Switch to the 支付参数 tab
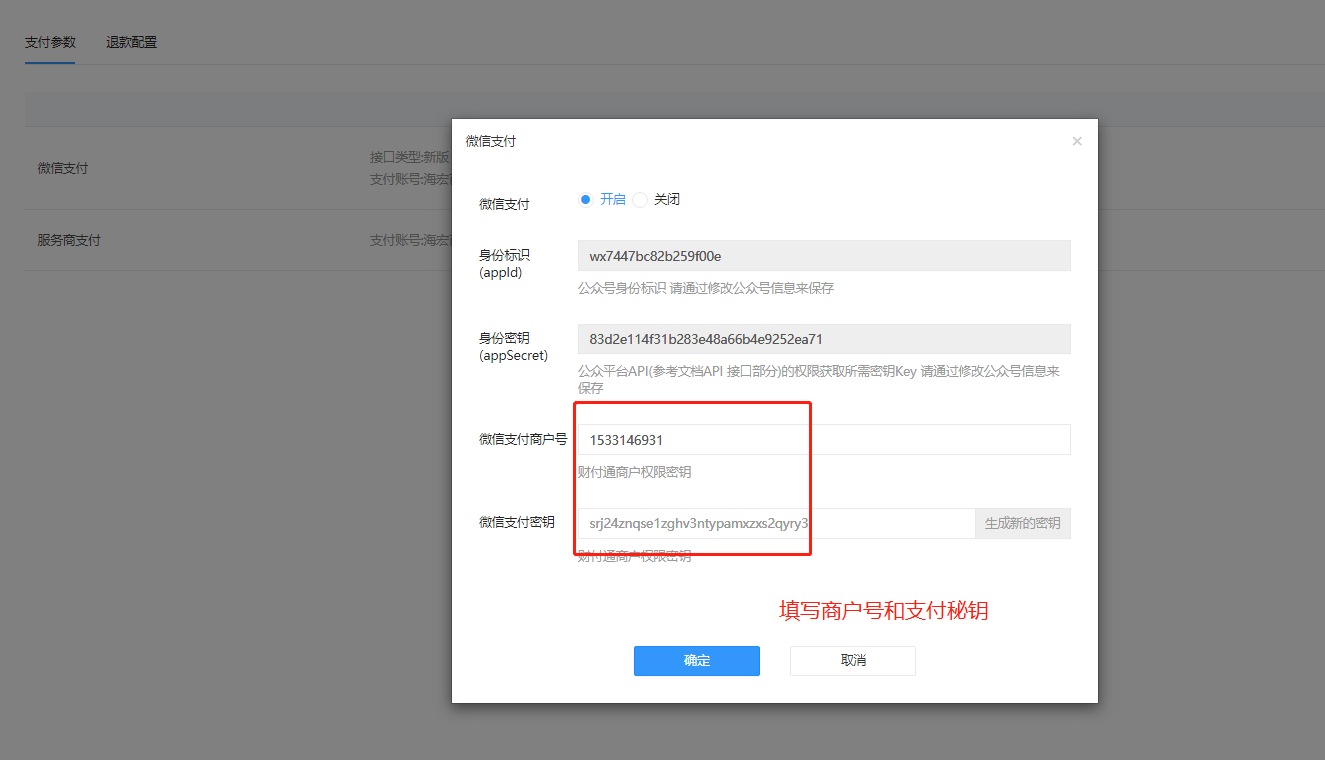The height and width of the screenshot is (760, 1325). pos(50,42)
